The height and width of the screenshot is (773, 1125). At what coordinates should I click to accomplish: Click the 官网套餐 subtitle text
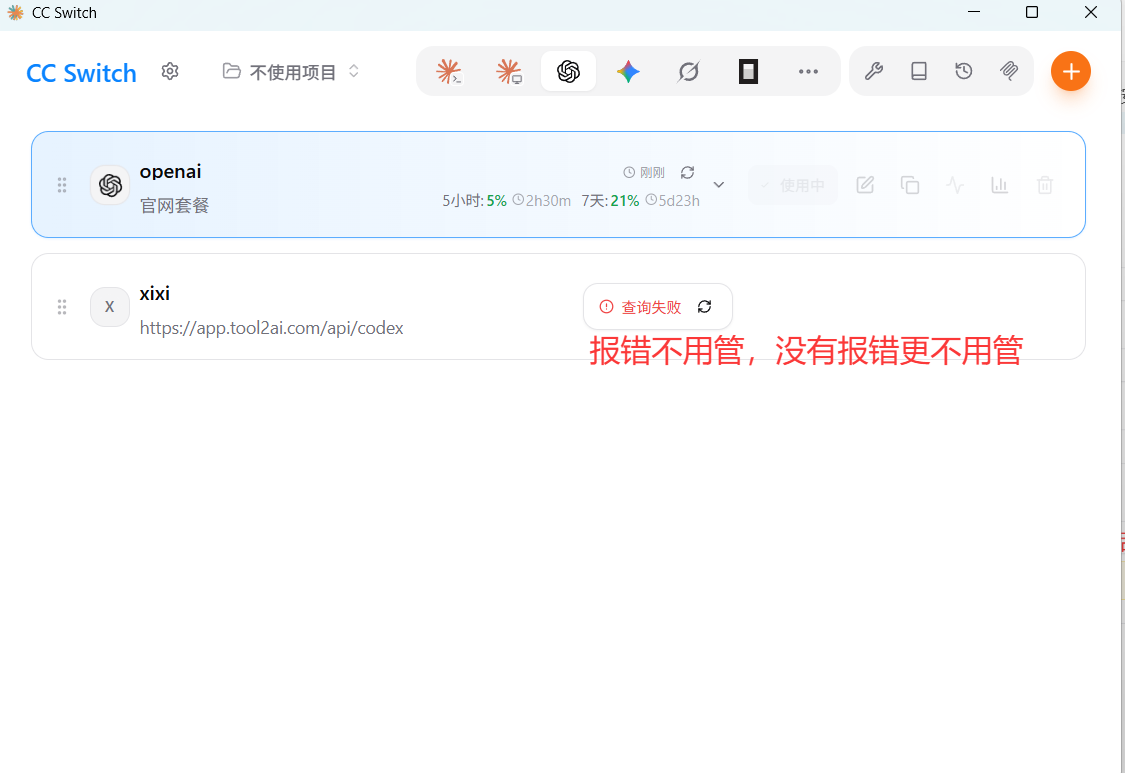click(174, 206)
